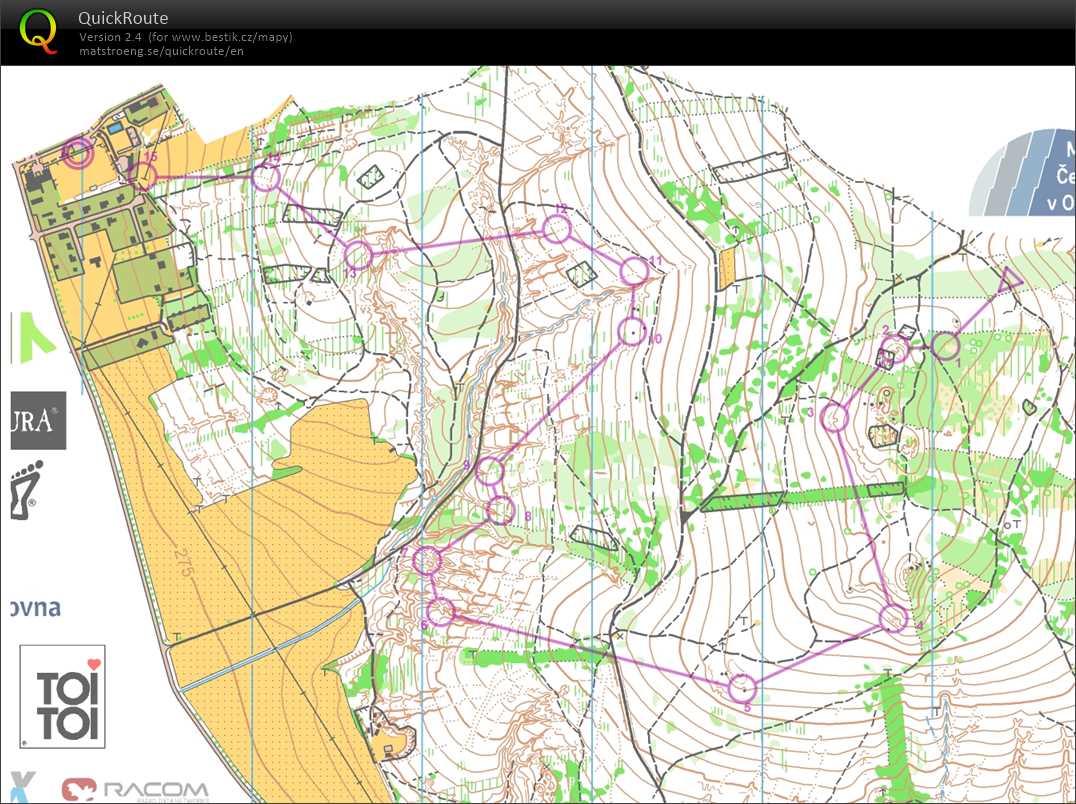This screenshot has width=1076, height=804.
Task: Select the start triangle on the course
Action: click(1009, 278)
